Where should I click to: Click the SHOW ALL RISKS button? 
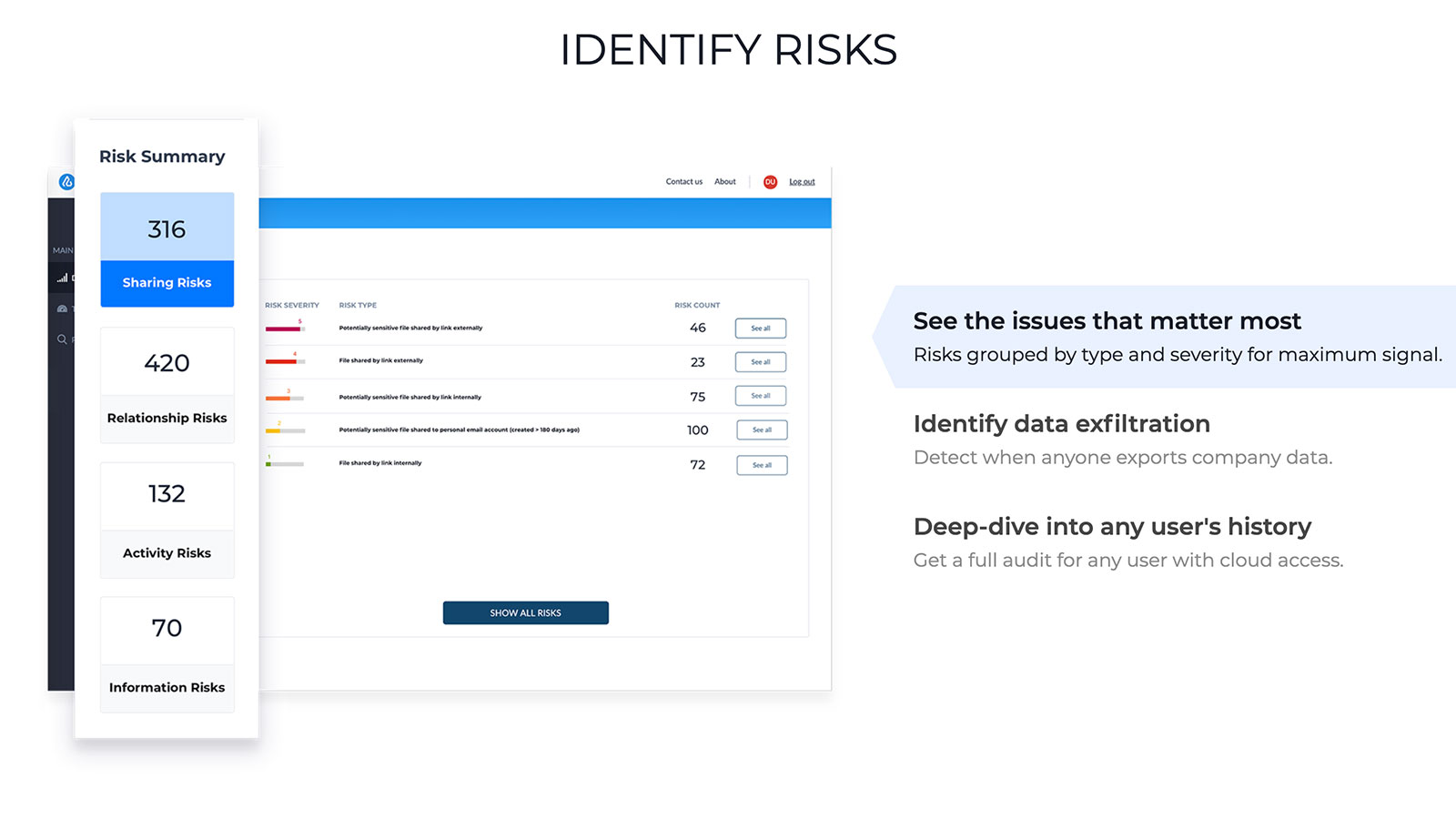point(526,612)
